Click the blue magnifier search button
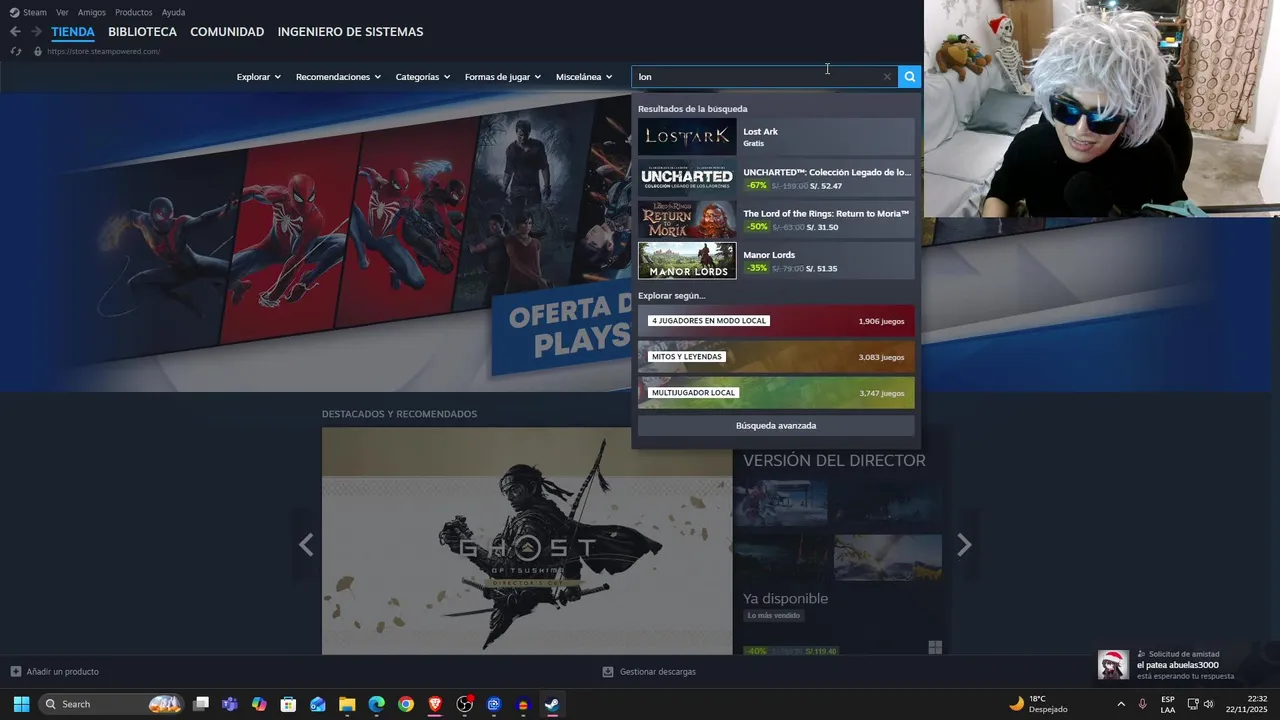The width and height of the screenshot is (1280, 720). 909,77
